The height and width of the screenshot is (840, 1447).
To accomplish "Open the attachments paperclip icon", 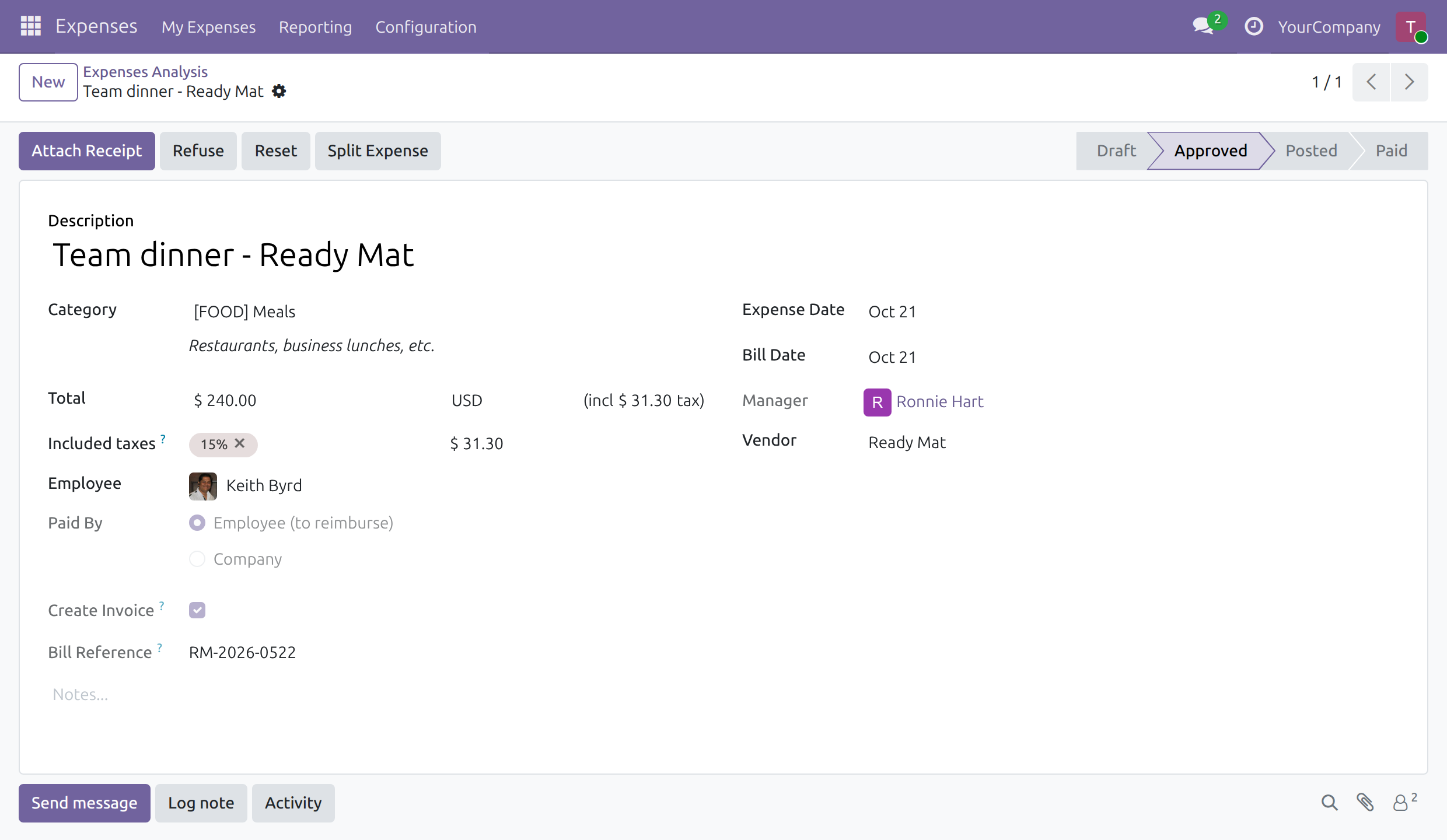I will coord(1365,803).
